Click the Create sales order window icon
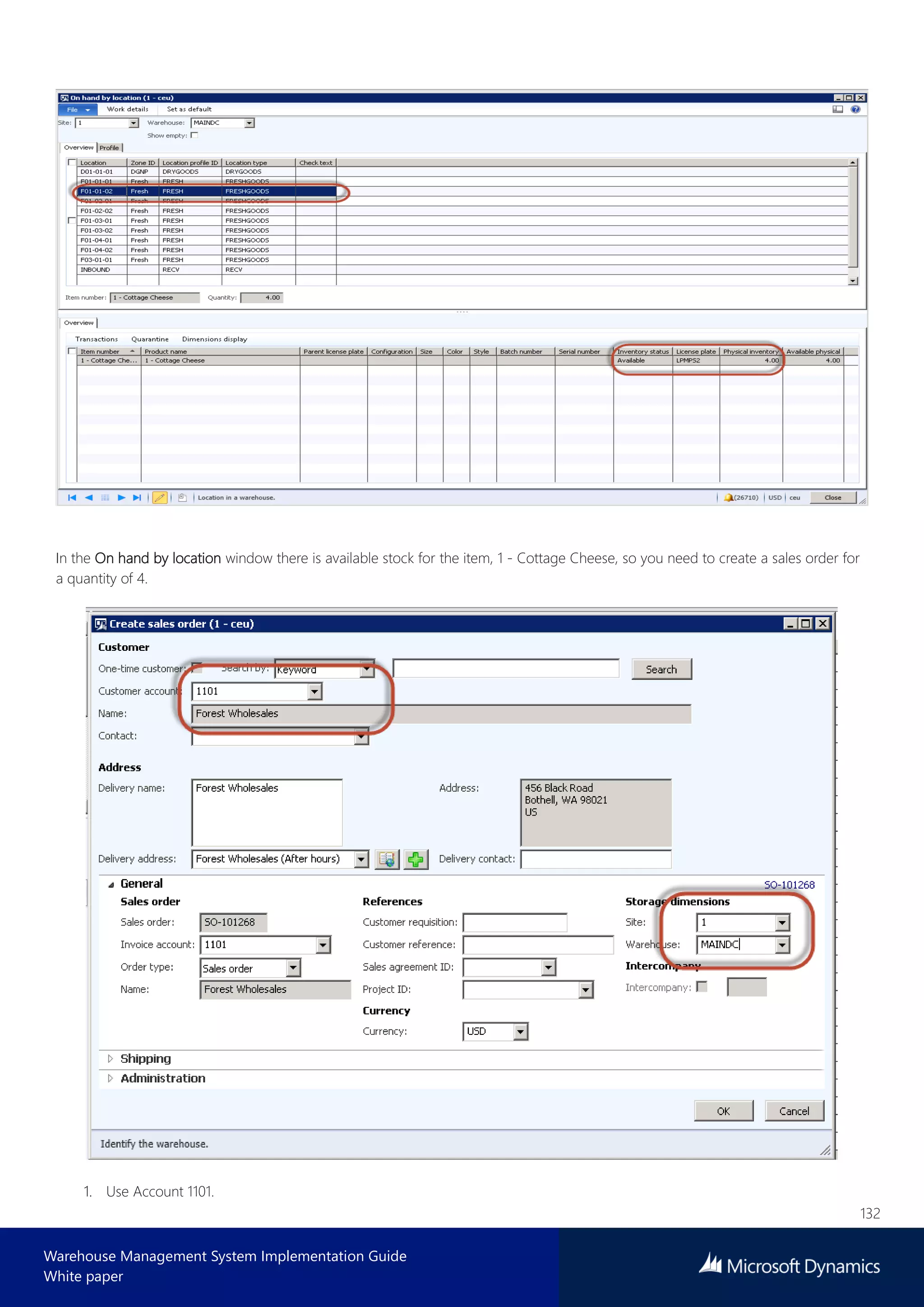This screenshot has width=924, height=1307. point(101,624)
